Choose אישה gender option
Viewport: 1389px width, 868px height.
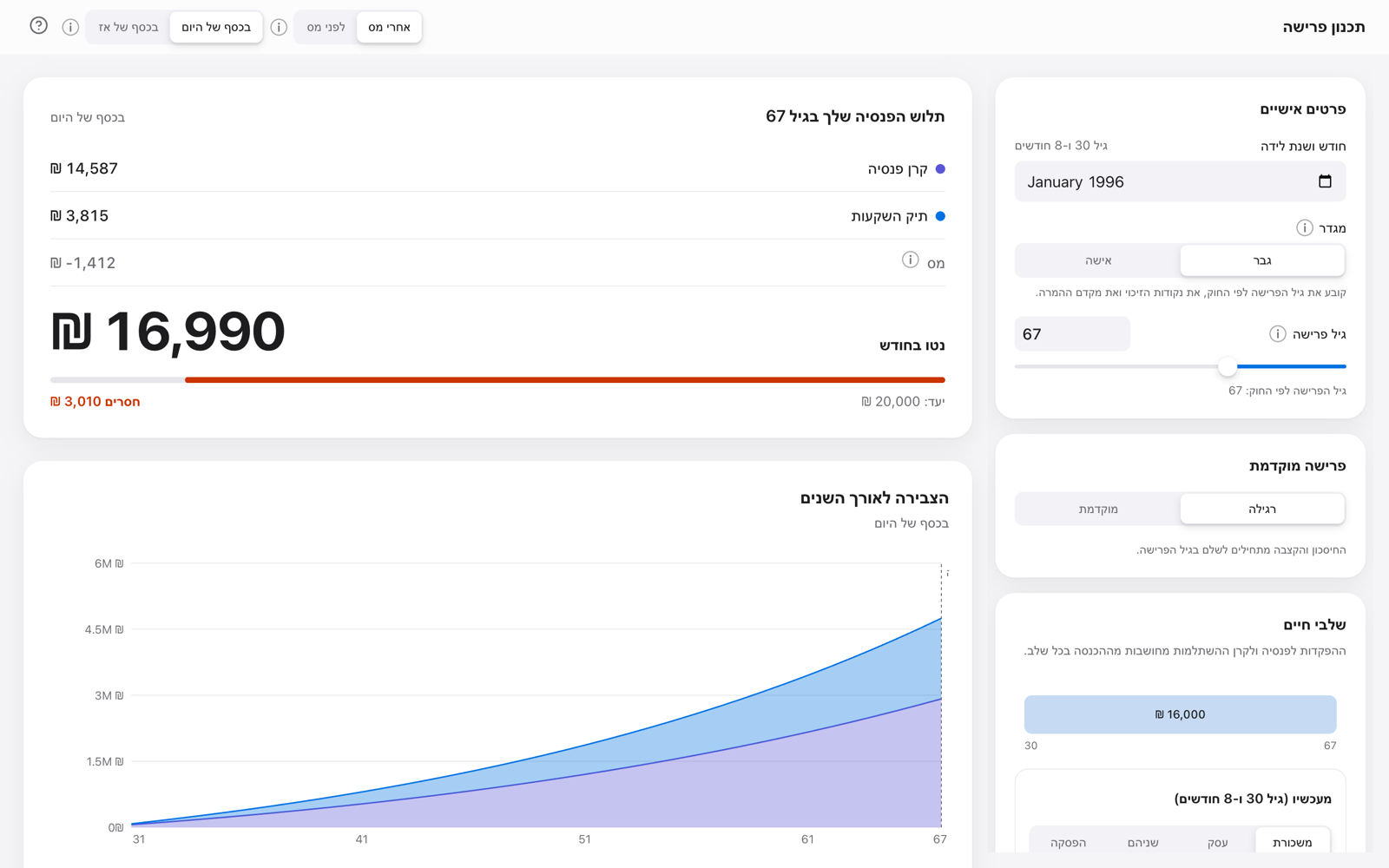click(1098, 260)
